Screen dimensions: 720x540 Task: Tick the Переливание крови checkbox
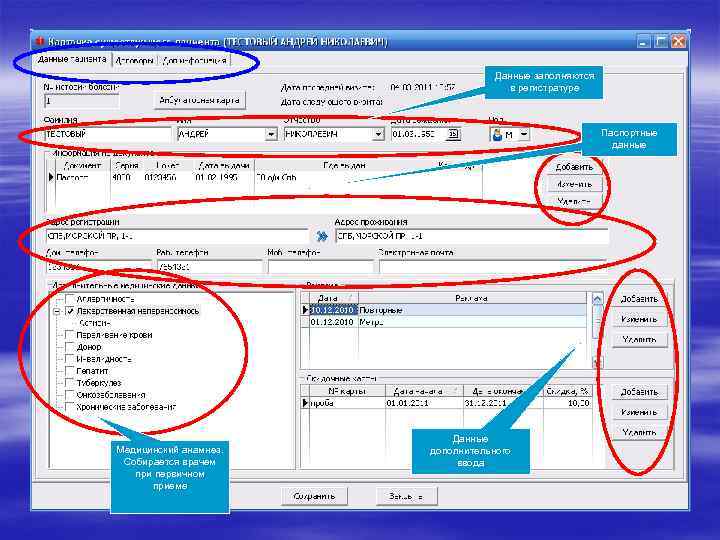70,335
